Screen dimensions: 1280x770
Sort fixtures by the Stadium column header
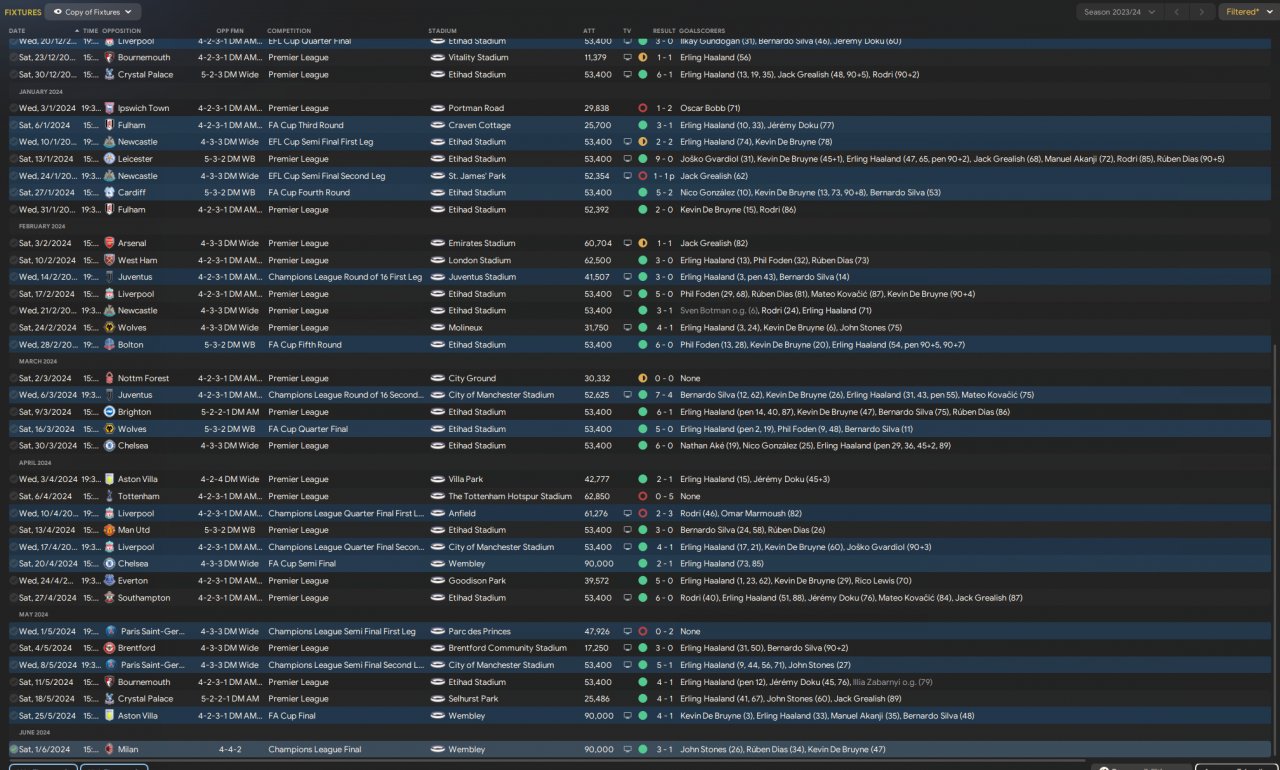pyautogui.click(x=442, y=31)
